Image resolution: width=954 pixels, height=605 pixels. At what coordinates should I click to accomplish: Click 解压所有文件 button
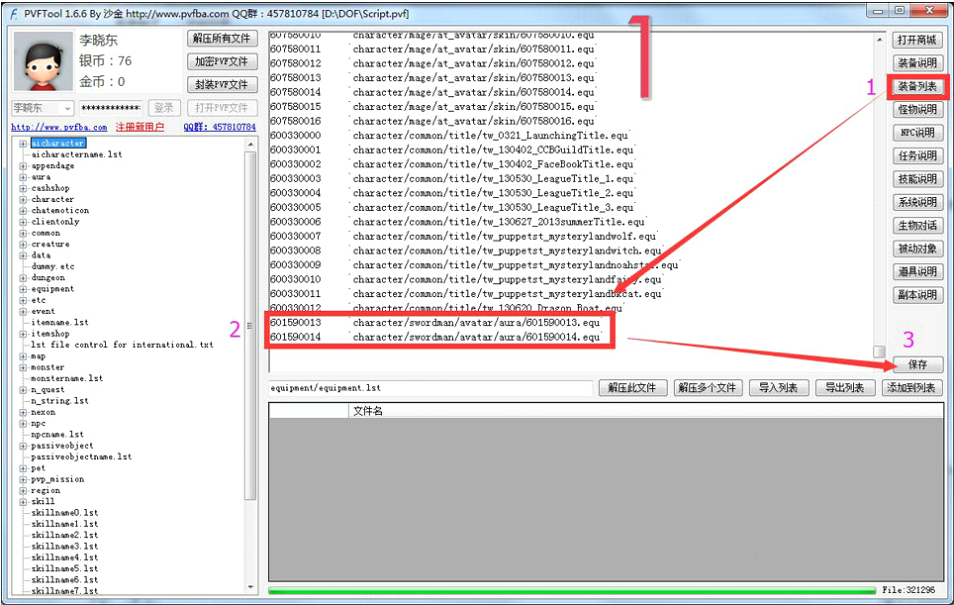point(221,39)
